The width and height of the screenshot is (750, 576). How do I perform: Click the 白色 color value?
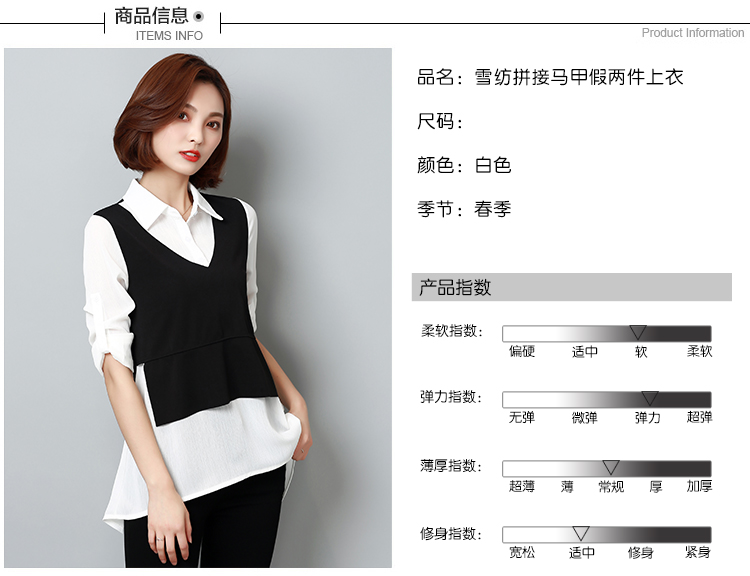tap(493, 165)
